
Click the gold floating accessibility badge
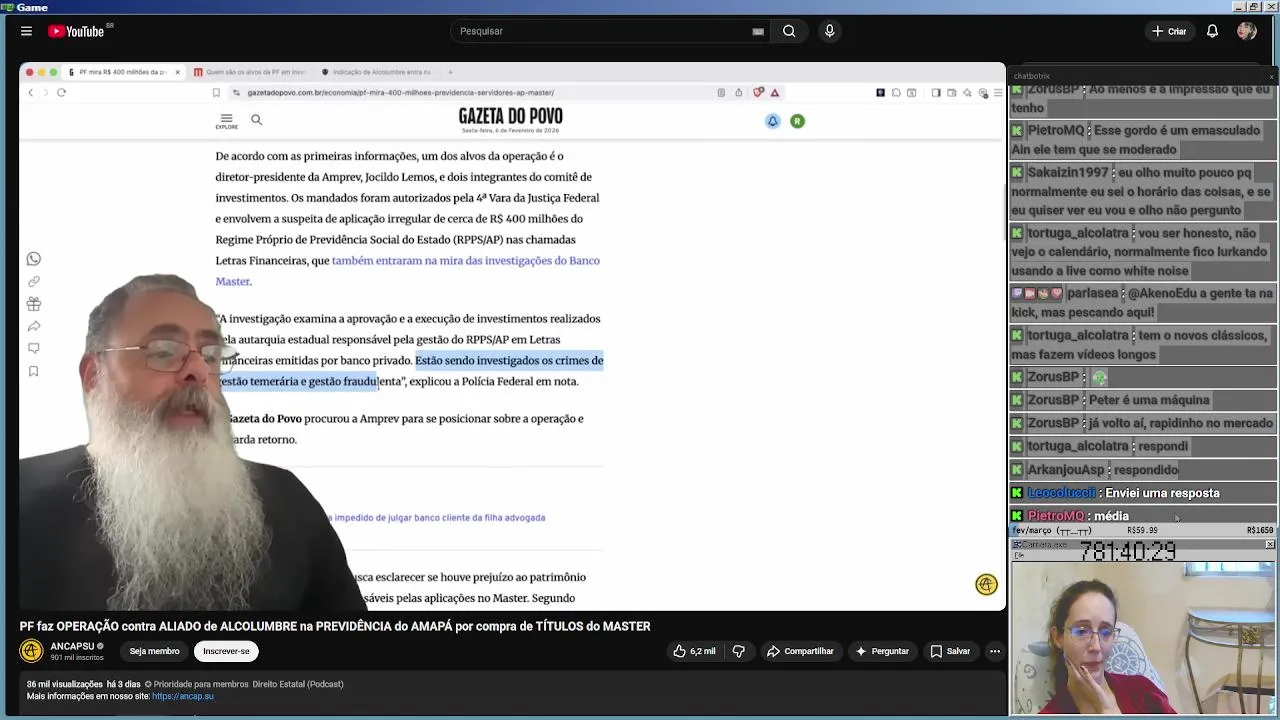coord(986,585)
